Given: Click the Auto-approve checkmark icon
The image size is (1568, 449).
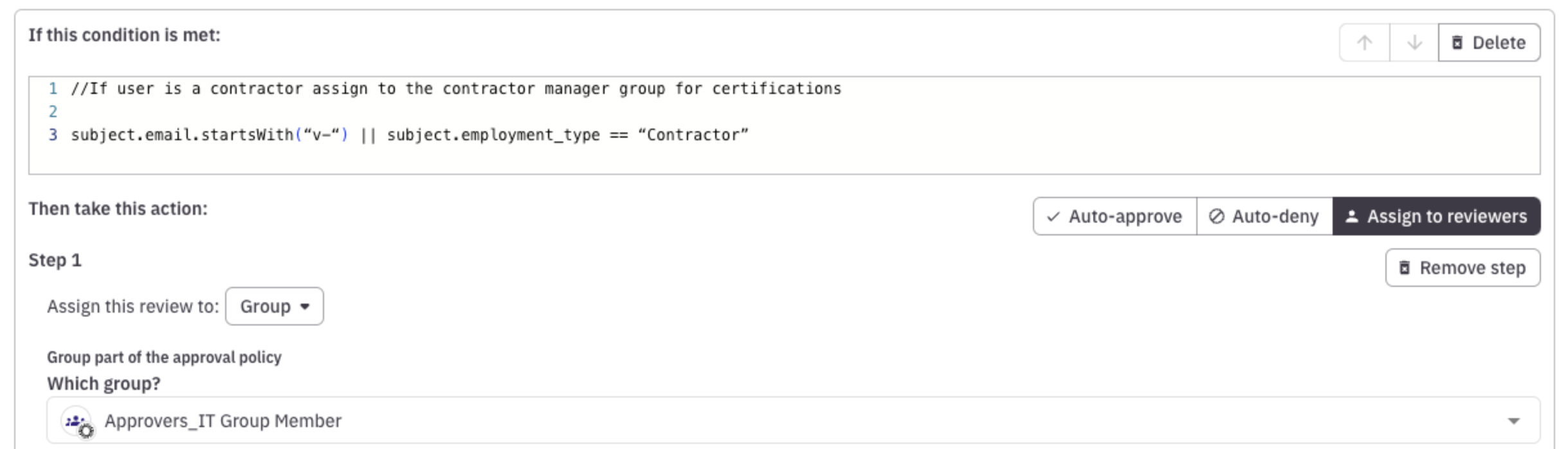Looking at the screenshot, I should (x=1053, y=217).
